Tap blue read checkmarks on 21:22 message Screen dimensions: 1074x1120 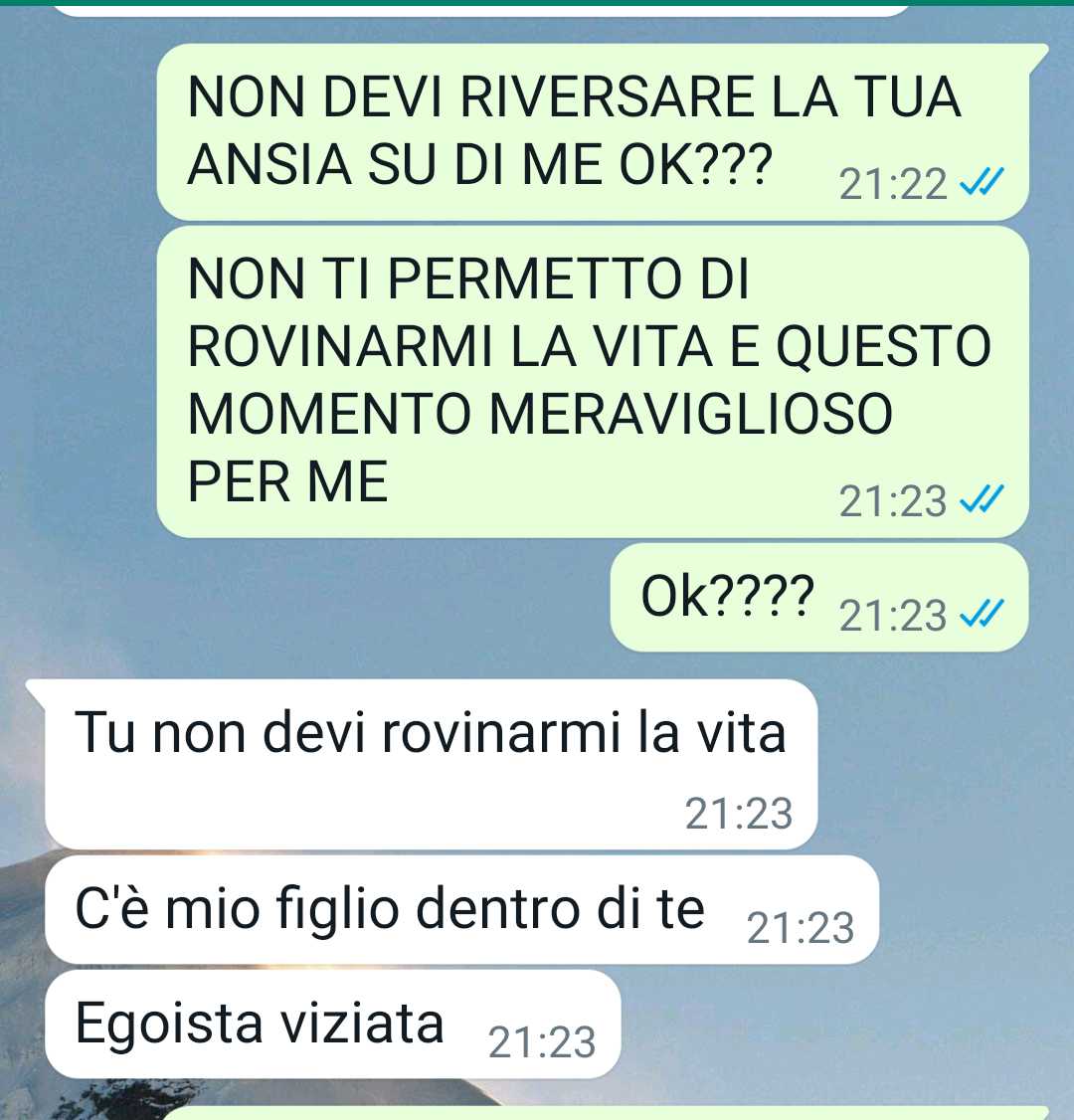coord(982,183)
